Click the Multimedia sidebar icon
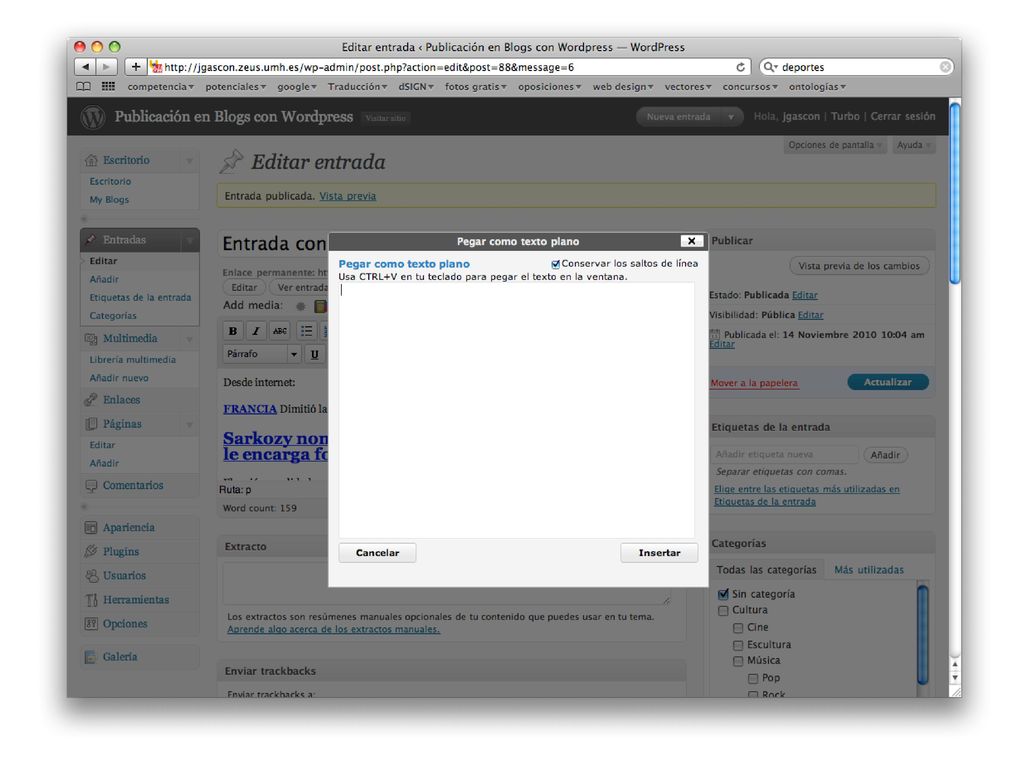 pyautogui.click(x=91, y=338)
